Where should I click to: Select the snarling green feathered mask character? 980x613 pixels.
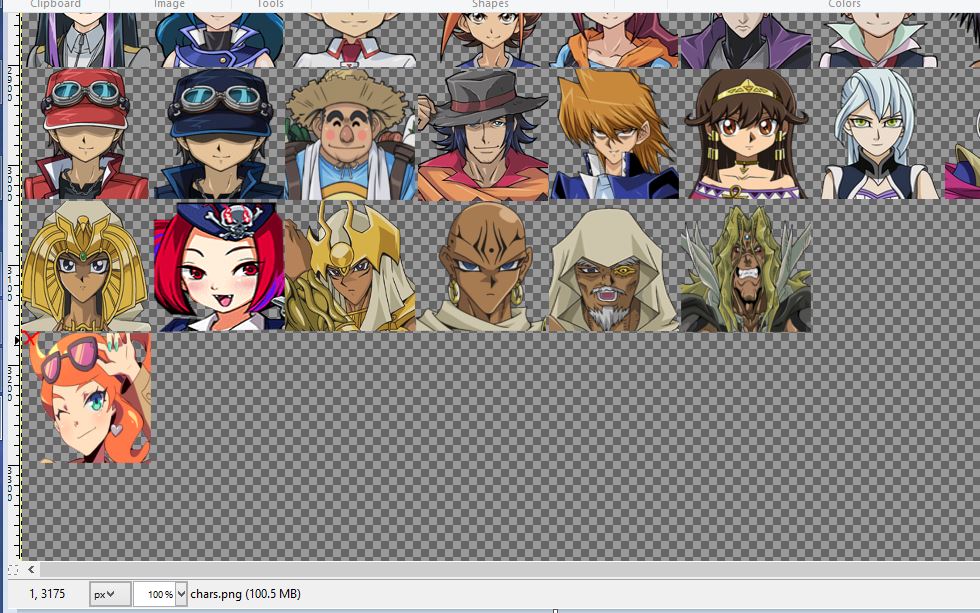[746, 269]
